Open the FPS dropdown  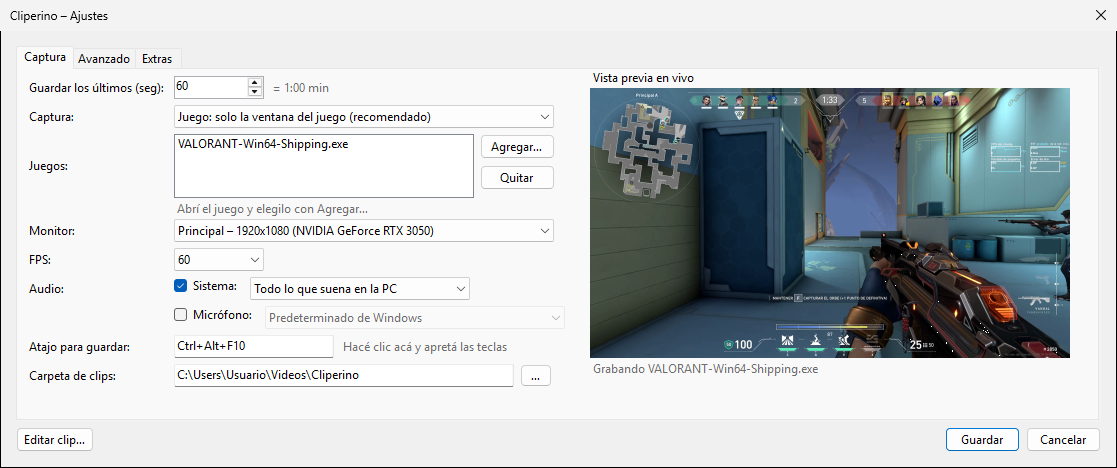(x=219, y=259)
